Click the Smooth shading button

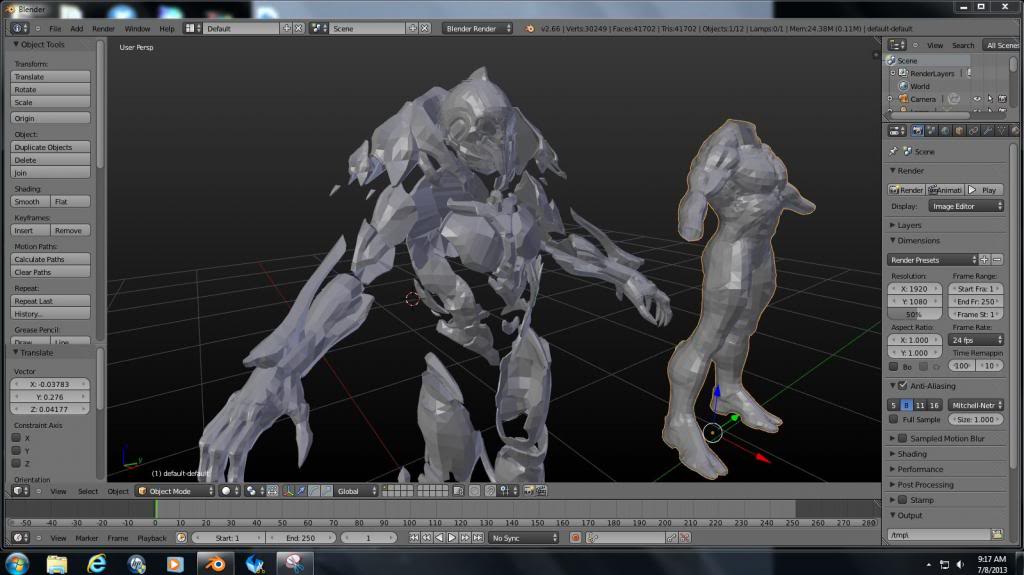tap(30, 201)
